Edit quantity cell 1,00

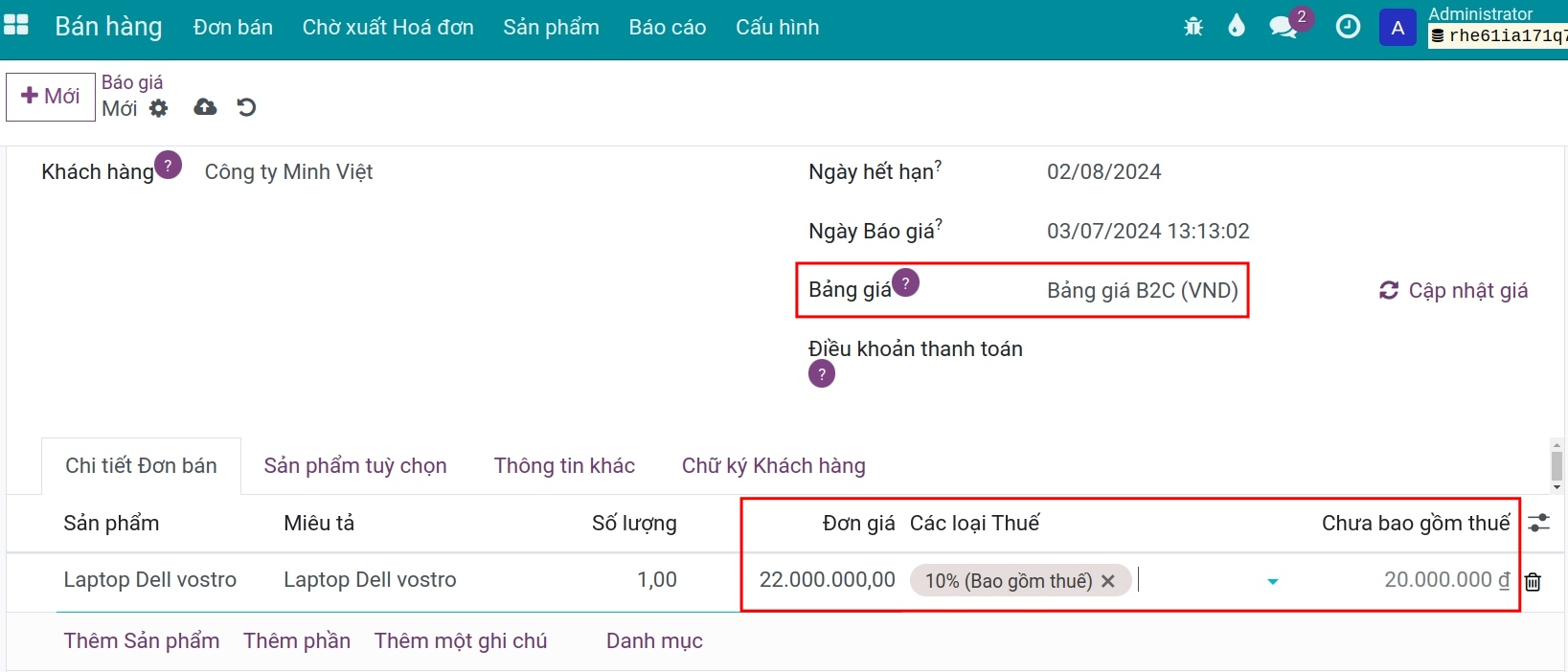(657, 580)
